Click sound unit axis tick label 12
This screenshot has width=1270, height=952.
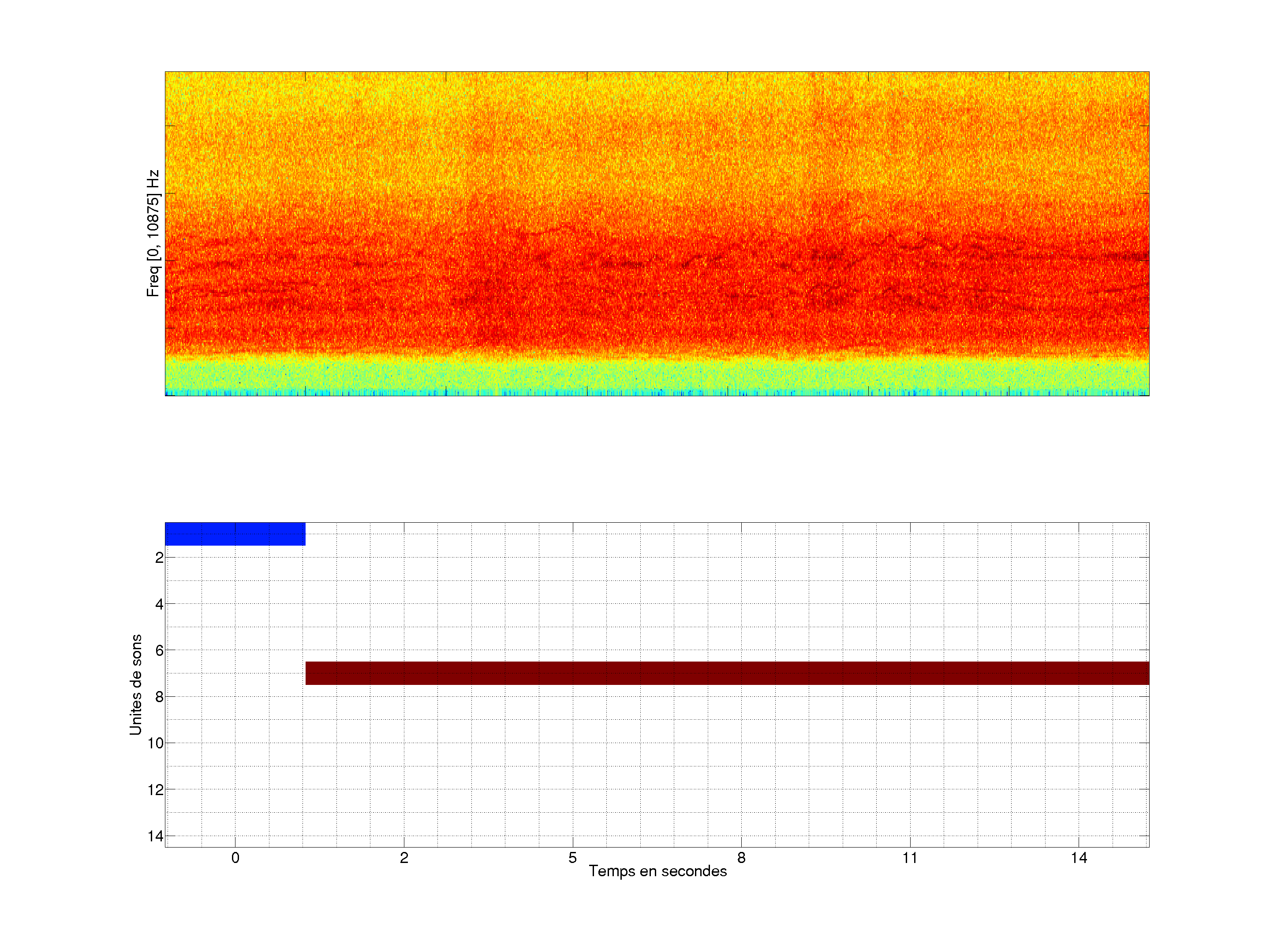[156, 790]
